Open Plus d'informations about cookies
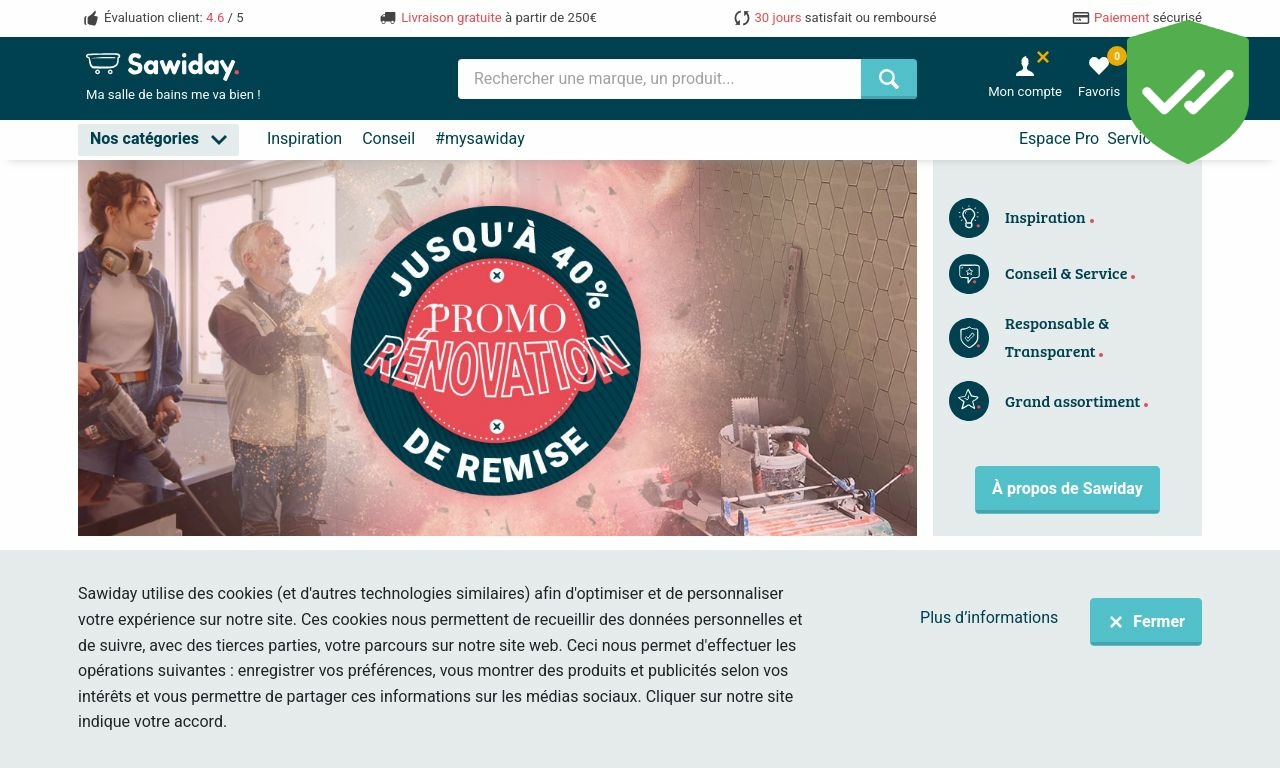This screenshot has width=1280, height=768. tap(989, 618)
